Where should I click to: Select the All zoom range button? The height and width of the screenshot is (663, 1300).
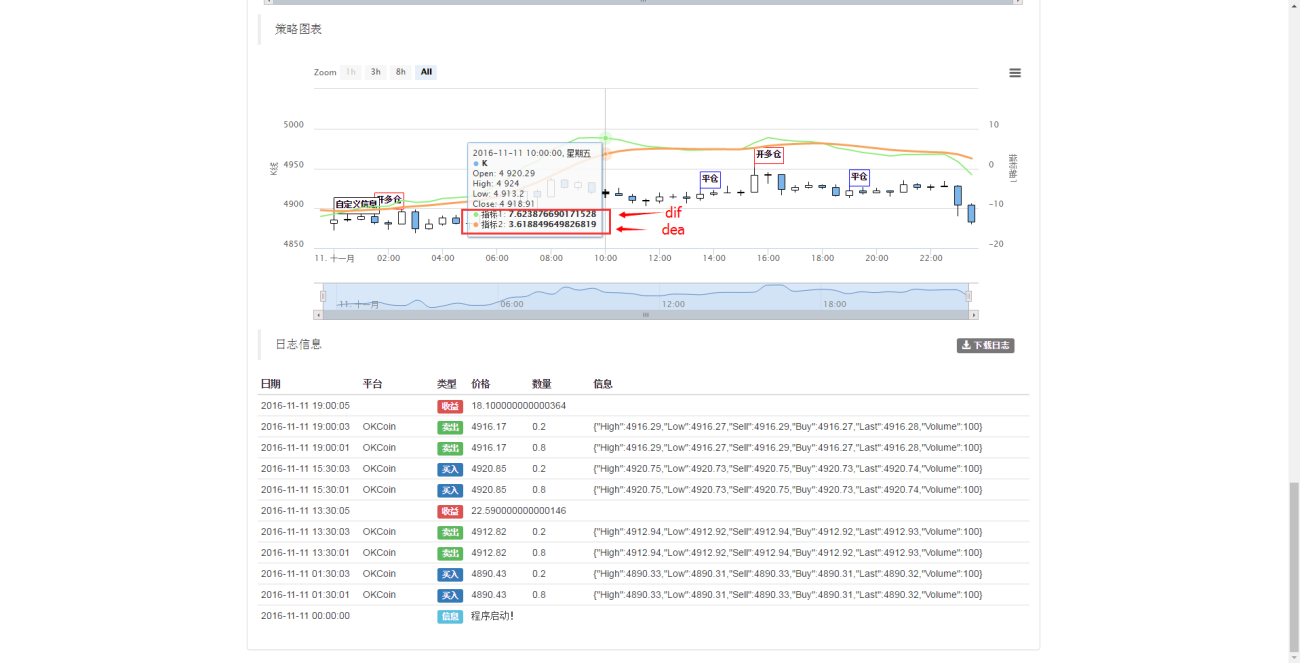(x=426, y=72)
